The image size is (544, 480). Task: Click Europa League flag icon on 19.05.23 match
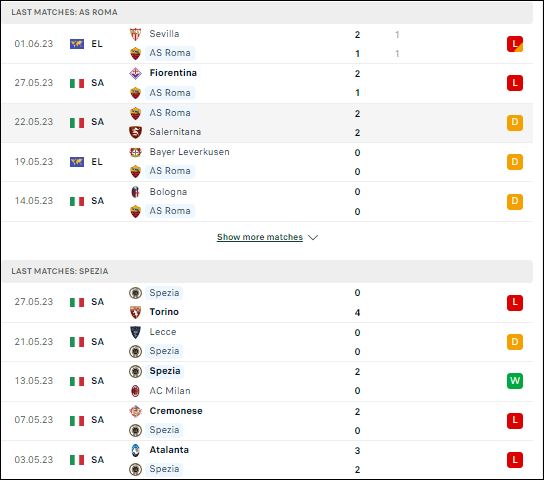(x=77, y=162)
